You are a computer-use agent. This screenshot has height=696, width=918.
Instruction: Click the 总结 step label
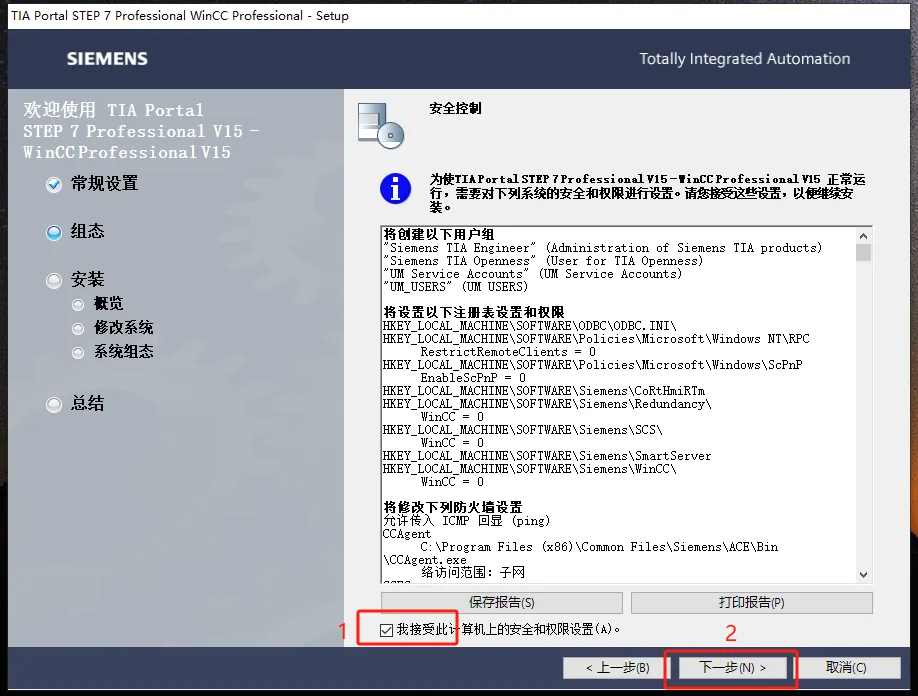(x=87, y=403)
